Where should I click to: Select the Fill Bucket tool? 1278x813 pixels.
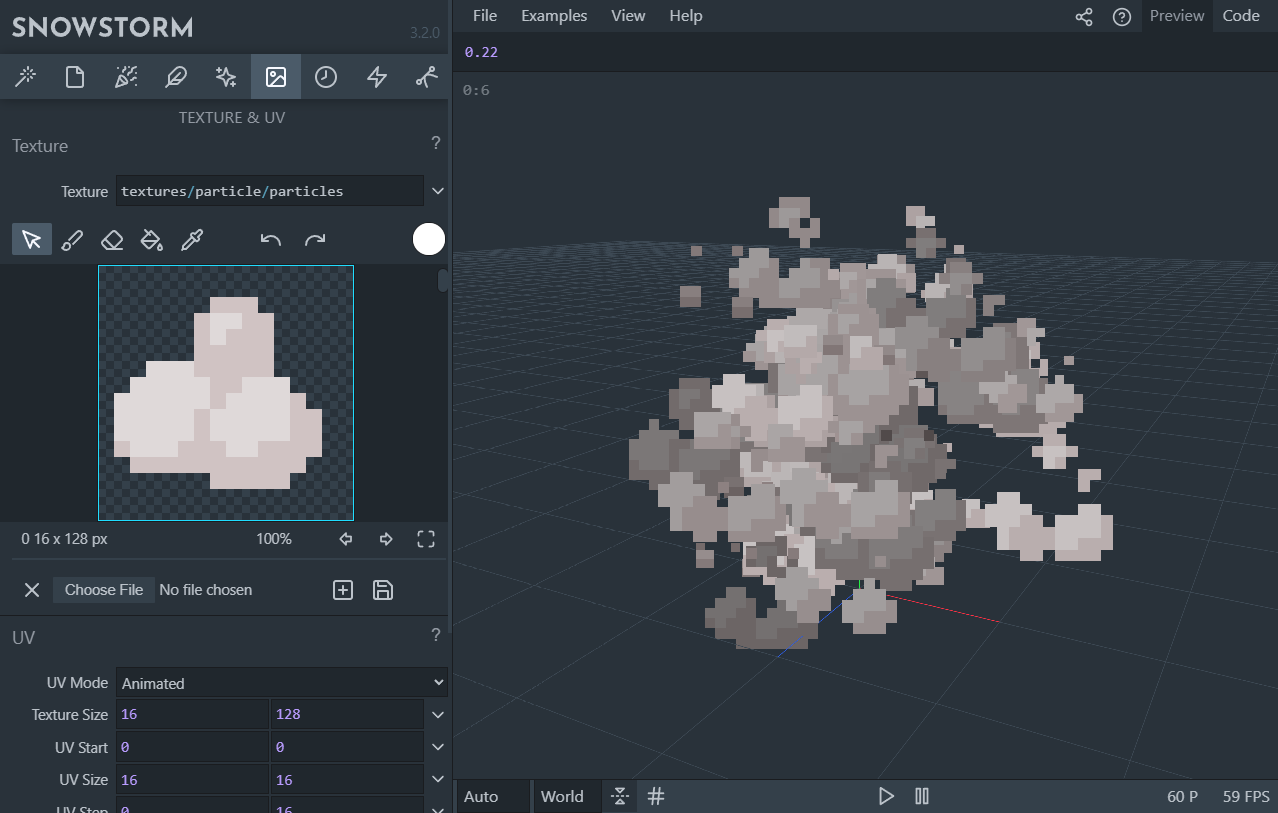151,240
